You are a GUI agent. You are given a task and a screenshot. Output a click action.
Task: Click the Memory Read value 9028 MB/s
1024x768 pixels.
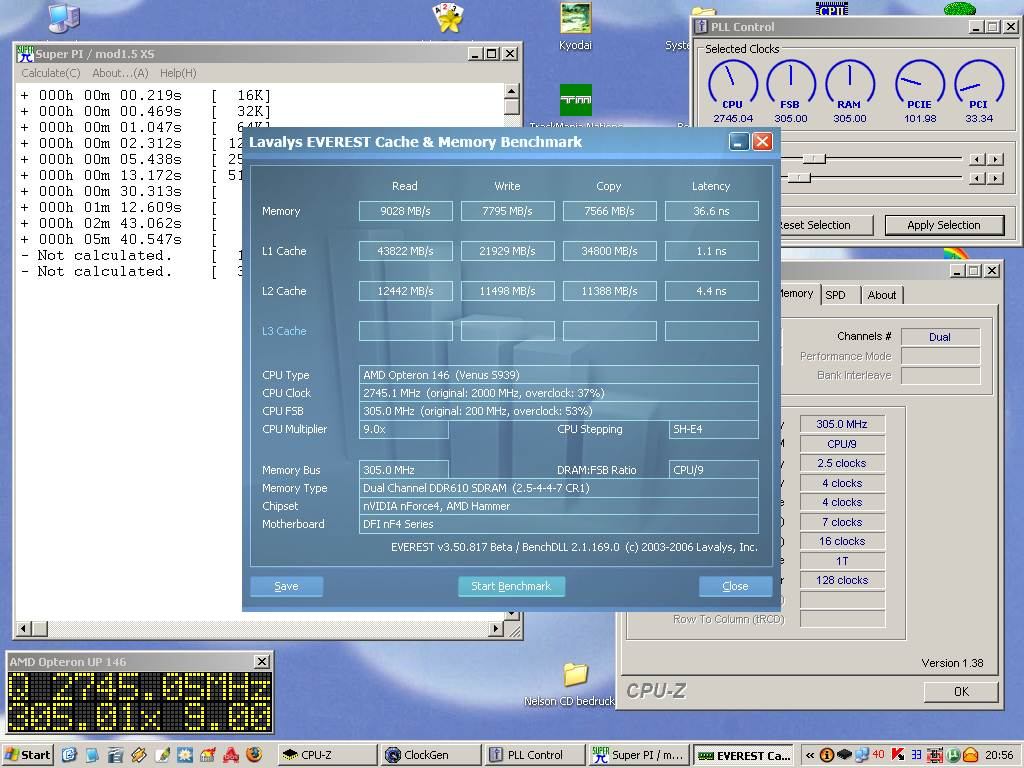coord(406,211)
